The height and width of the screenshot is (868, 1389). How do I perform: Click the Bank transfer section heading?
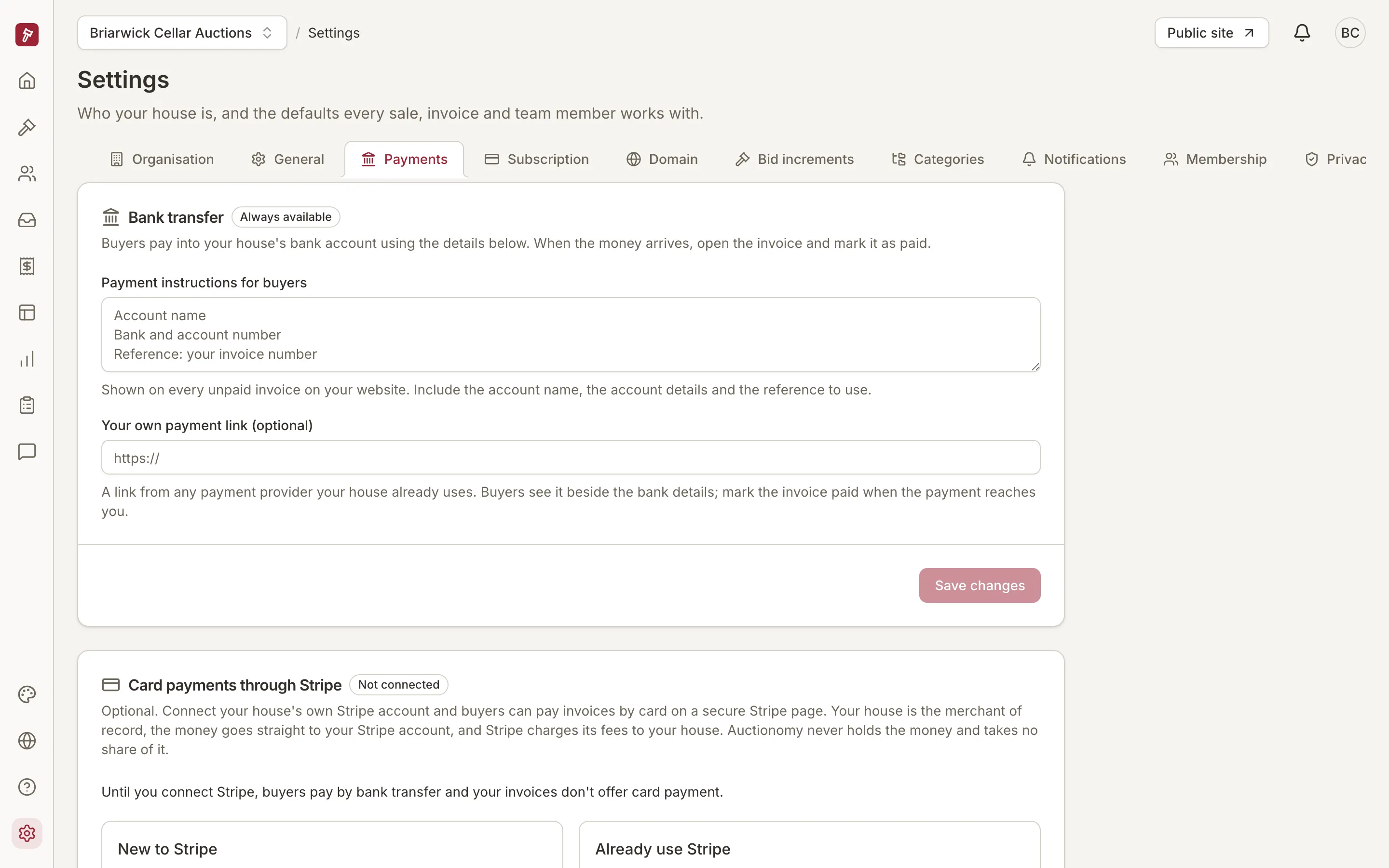(x=176, y=217)
